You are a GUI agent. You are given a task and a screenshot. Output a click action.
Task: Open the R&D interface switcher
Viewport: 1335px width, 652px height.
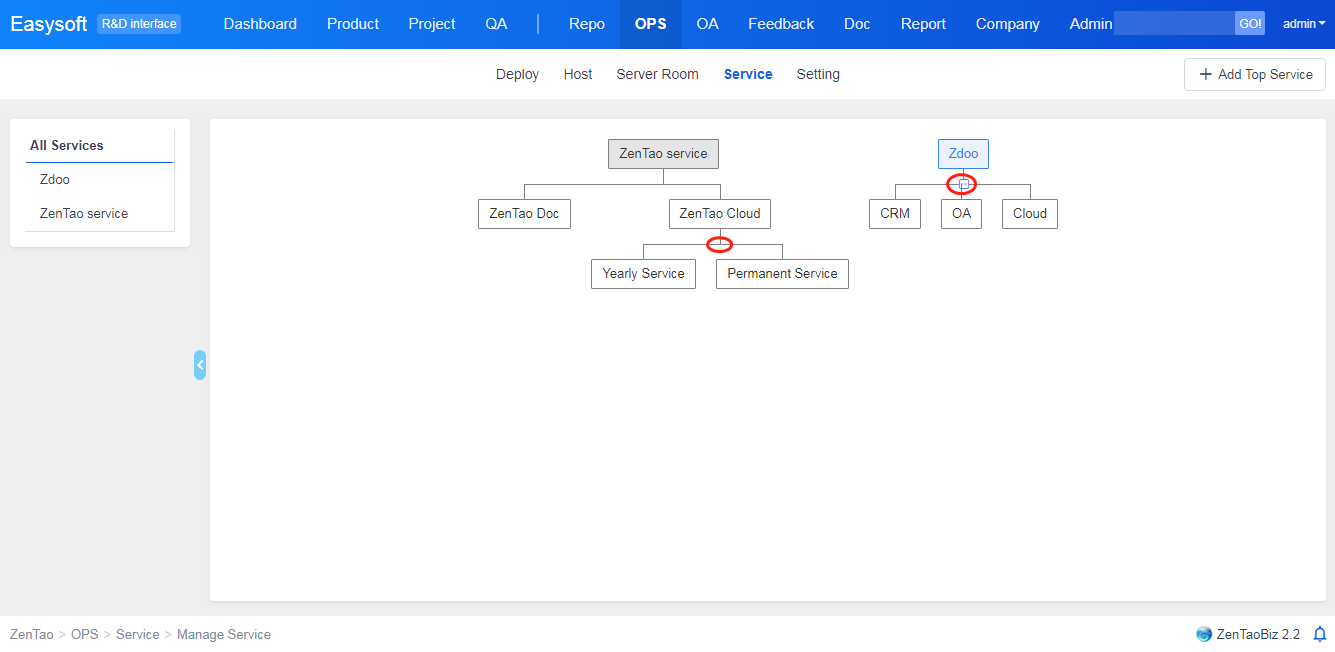click(139, 24)
